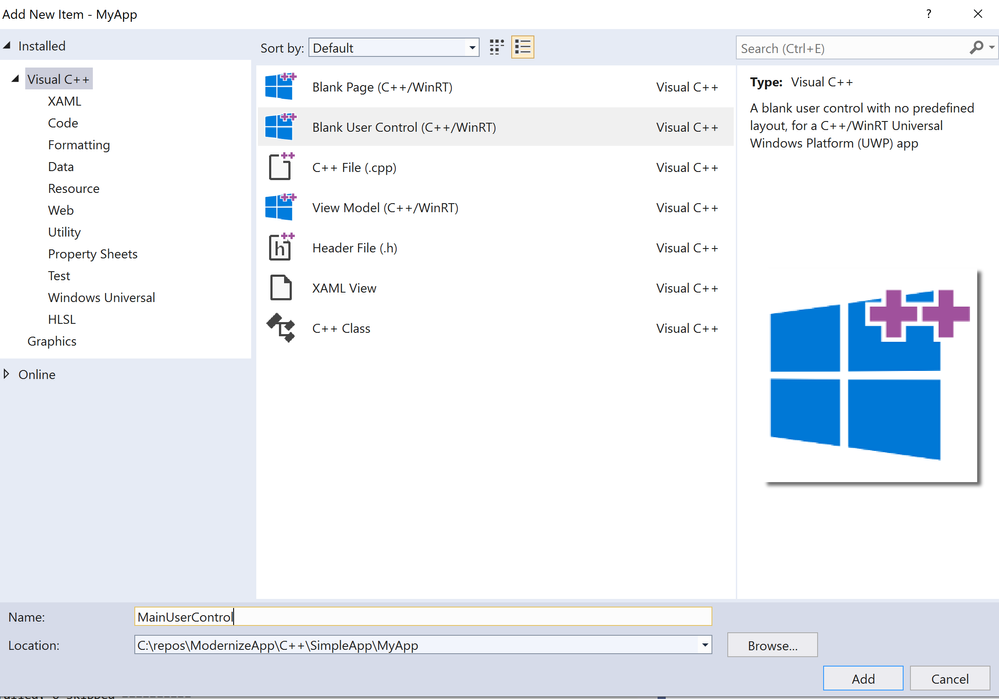
Task: Select the Property Sheets category
Action: (92, 254)
